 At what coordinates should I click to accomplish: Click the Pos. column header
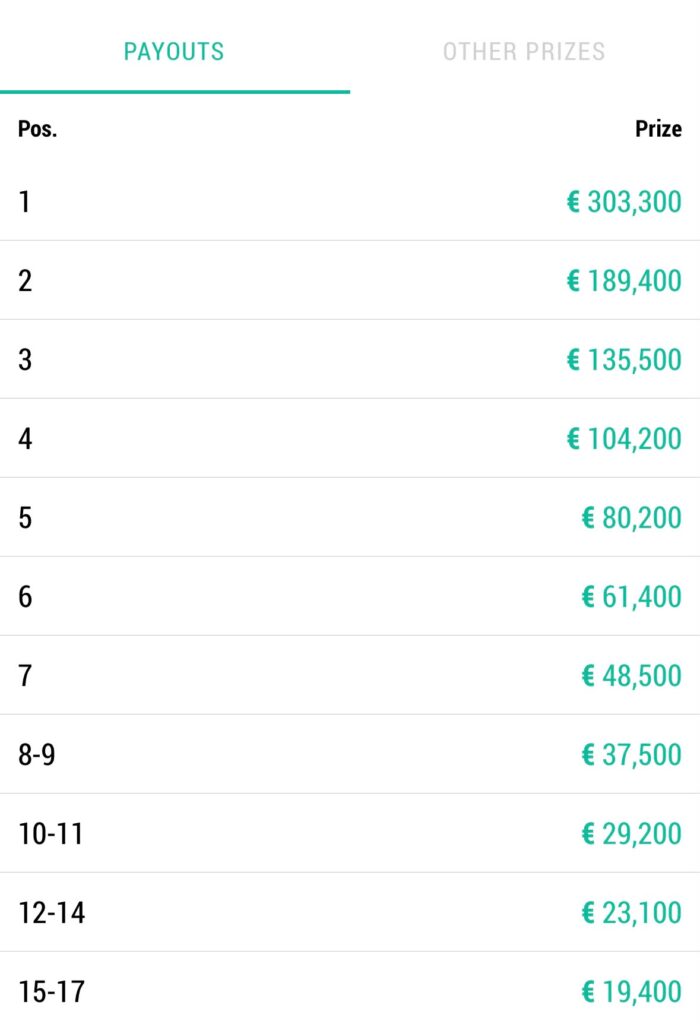(37, 129)
